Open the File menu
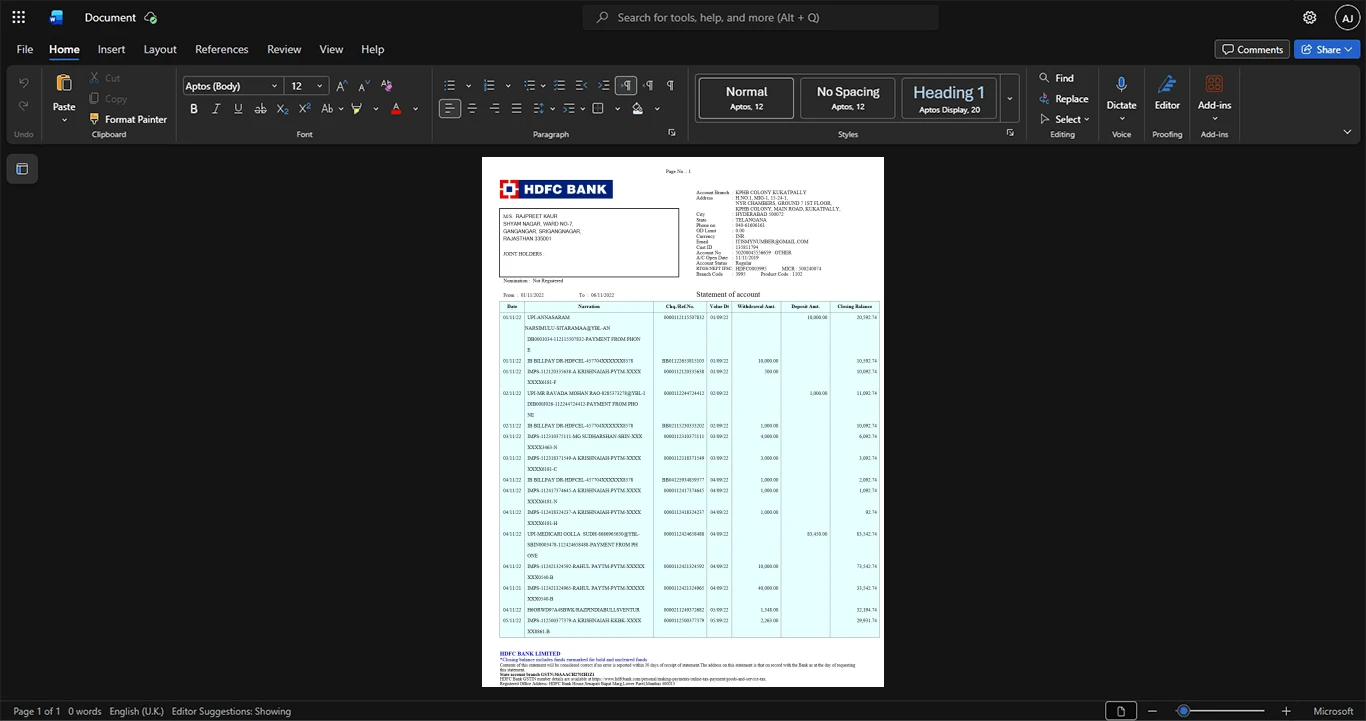The image size is (1366, 721). (25, 49)
